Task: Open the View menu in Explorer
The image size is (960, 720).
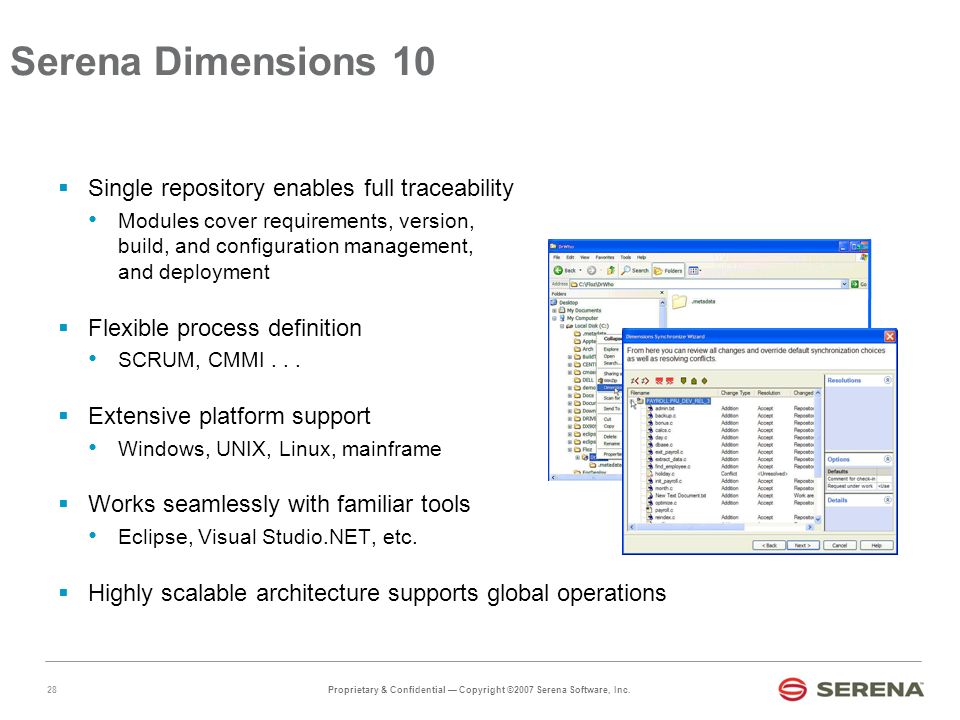Action: 585,257
